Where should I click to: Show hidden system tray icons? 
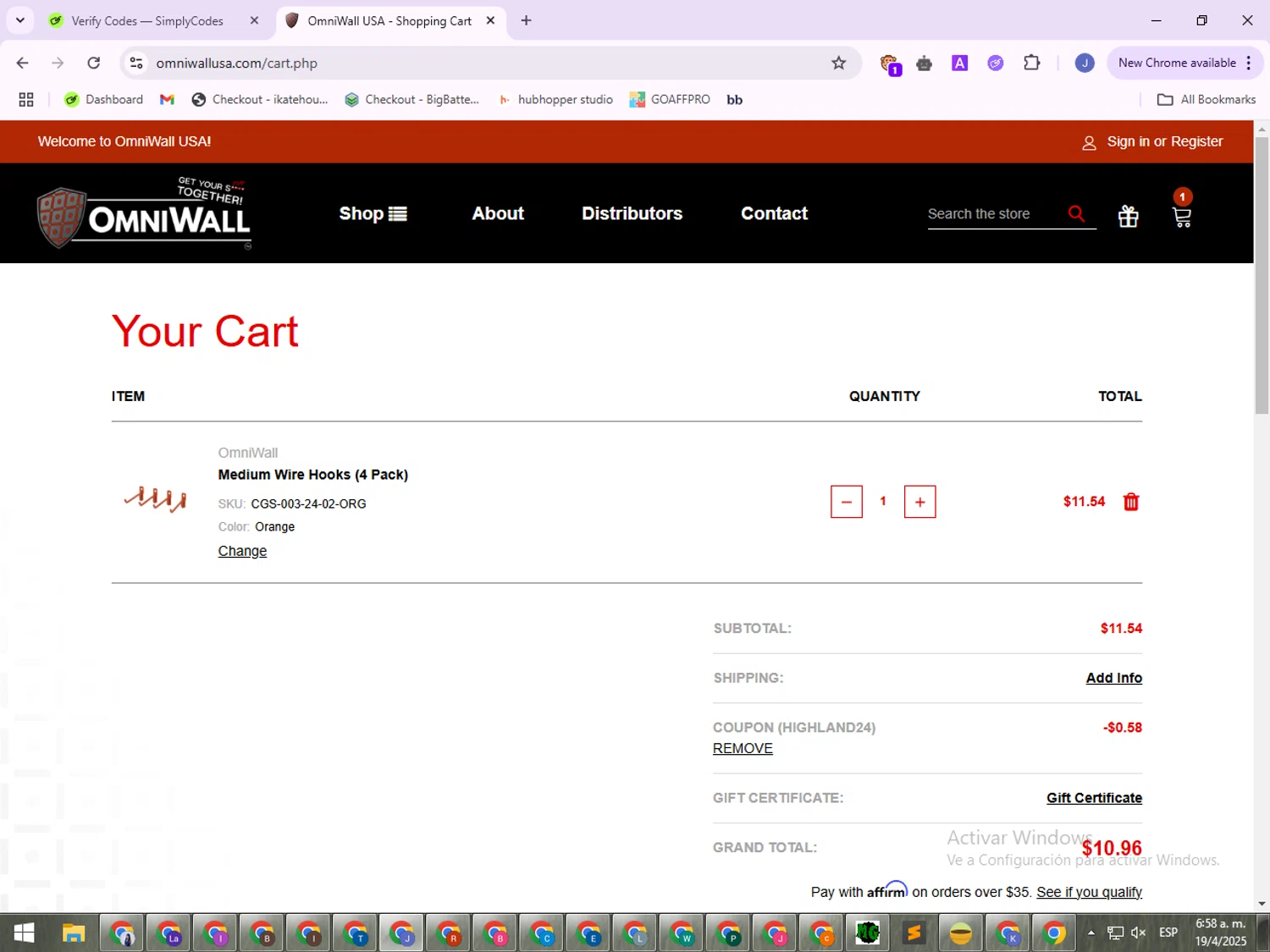click(1091, 933)
